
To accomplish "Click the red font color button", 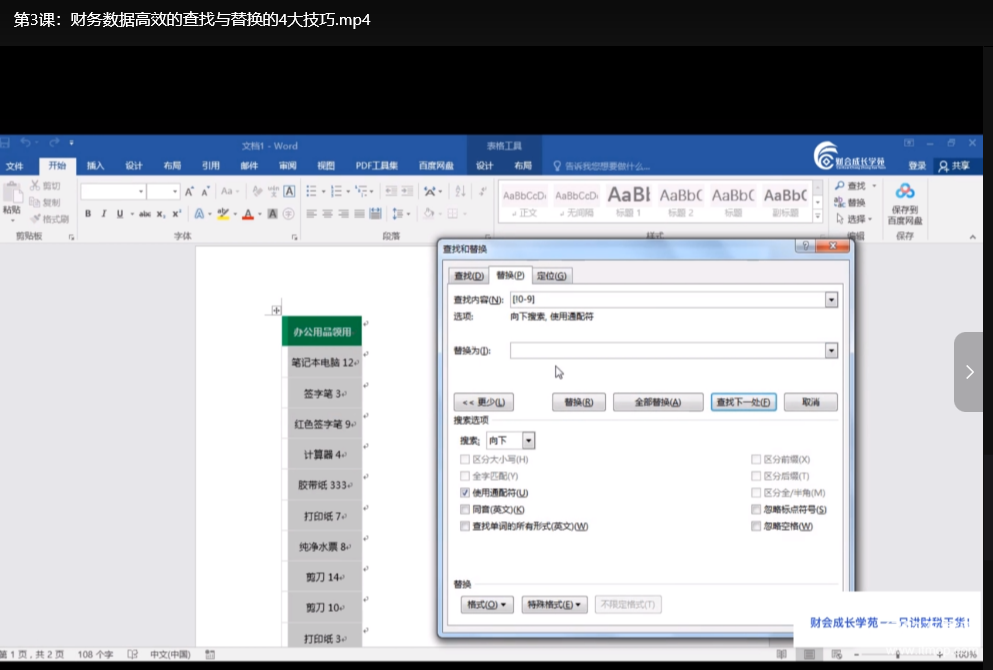I will pyautogui.click(x=248, y=214).
